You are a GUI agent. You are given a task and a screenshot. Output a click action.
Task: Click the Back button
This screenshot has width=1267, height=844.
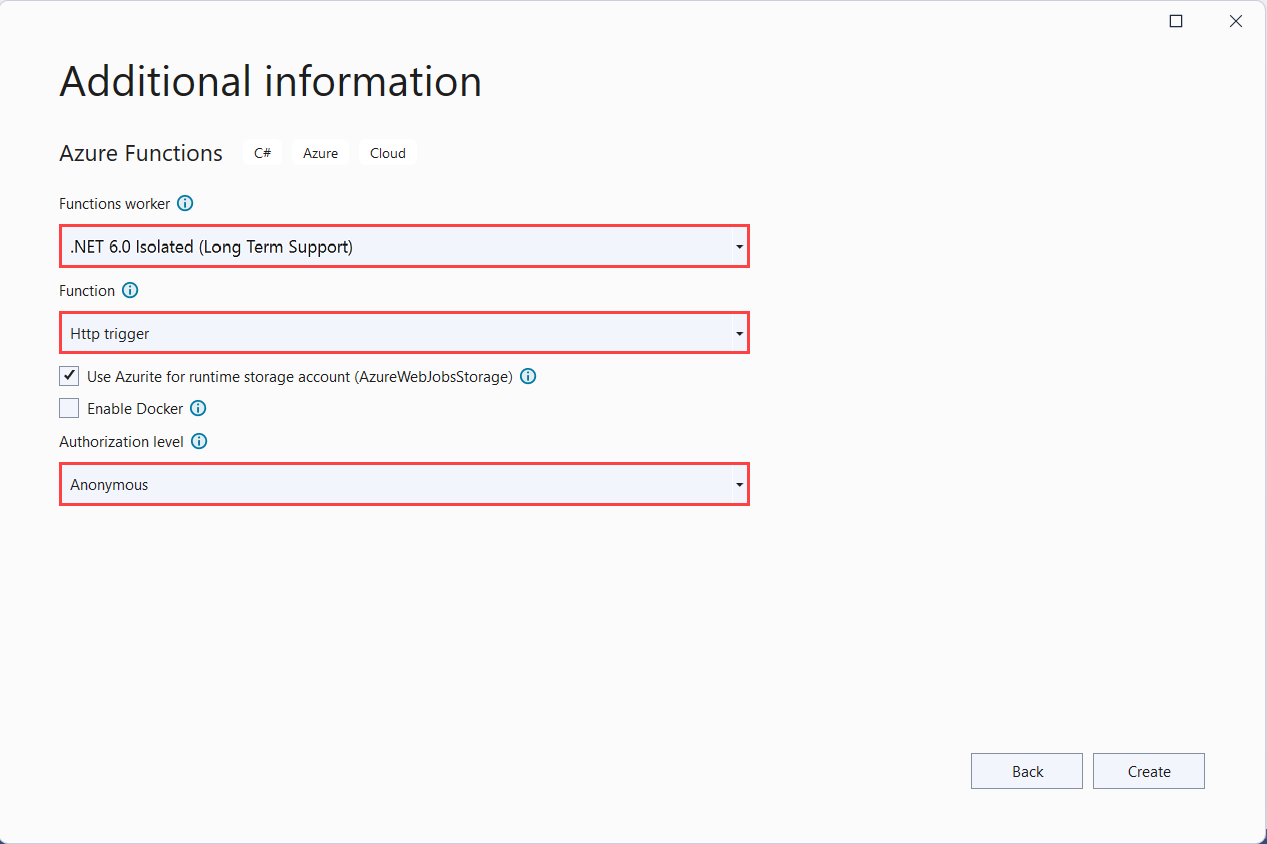pyautogui.click(x=1026, y=770)
